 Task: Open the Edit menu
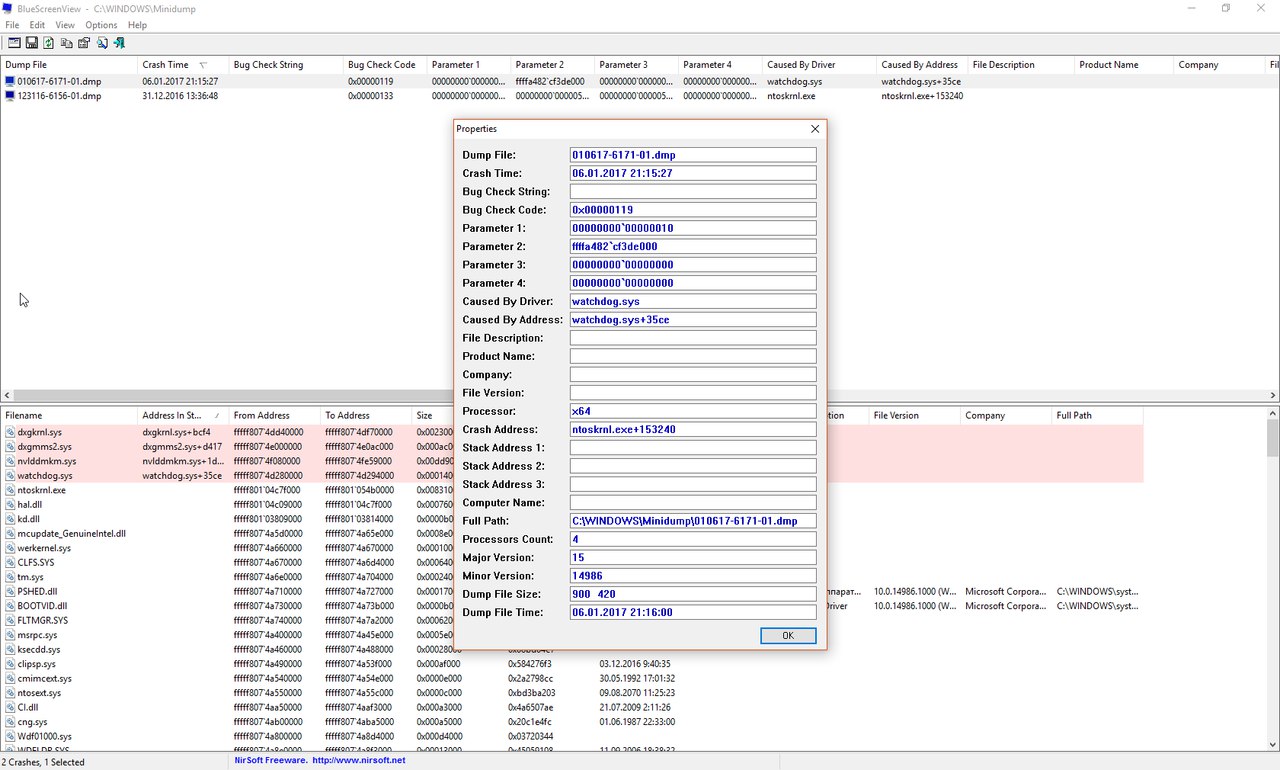coord(37,25)
